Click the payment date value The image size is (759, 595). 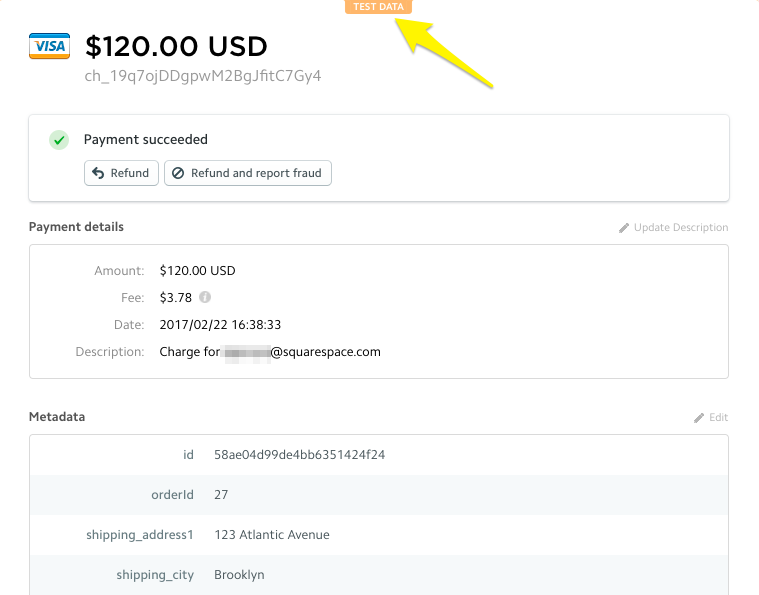click(x=220, y=325)
